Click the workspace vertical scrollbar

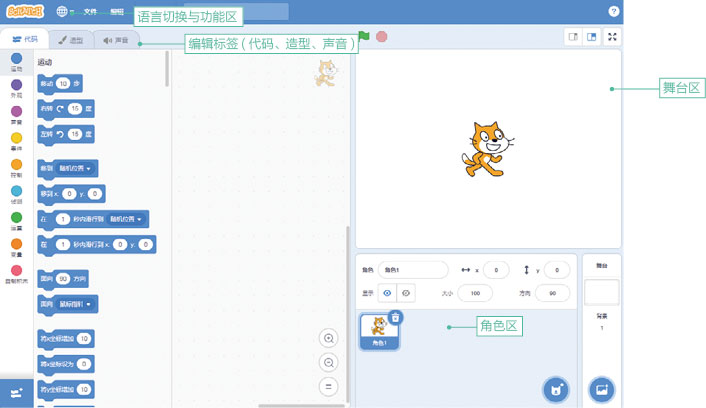(x=348, y=314)
